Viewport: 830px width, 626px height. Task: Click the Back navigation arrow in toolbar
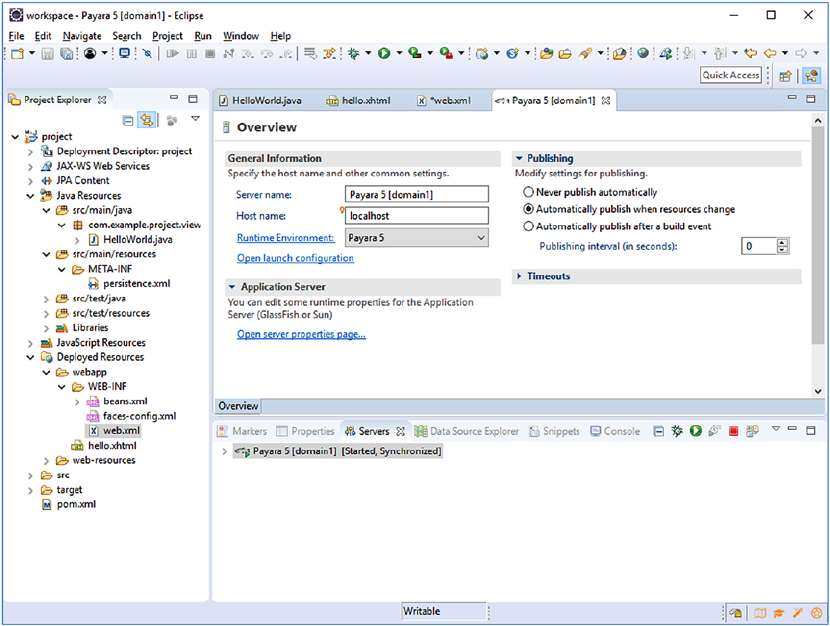[x=770, y=53]
